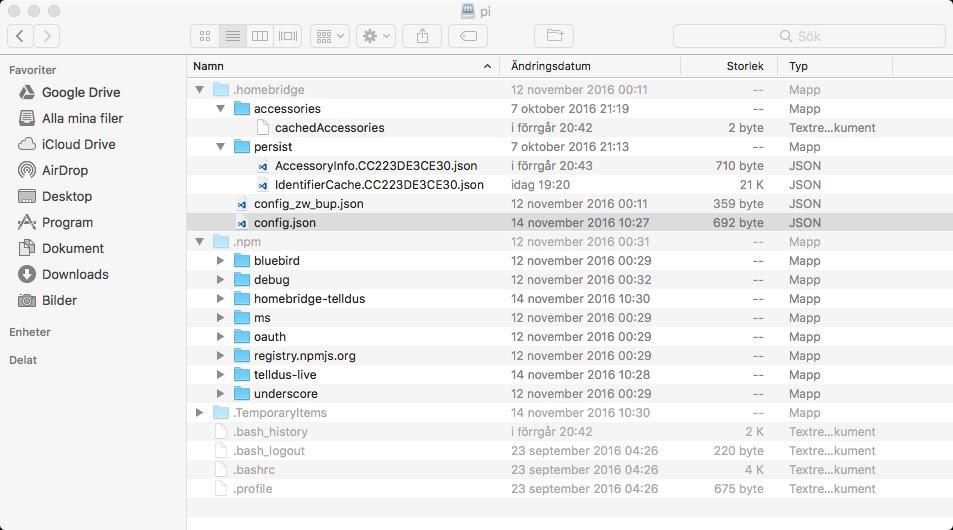Switch to list view
Screen dimensions: 953x530
233,36
